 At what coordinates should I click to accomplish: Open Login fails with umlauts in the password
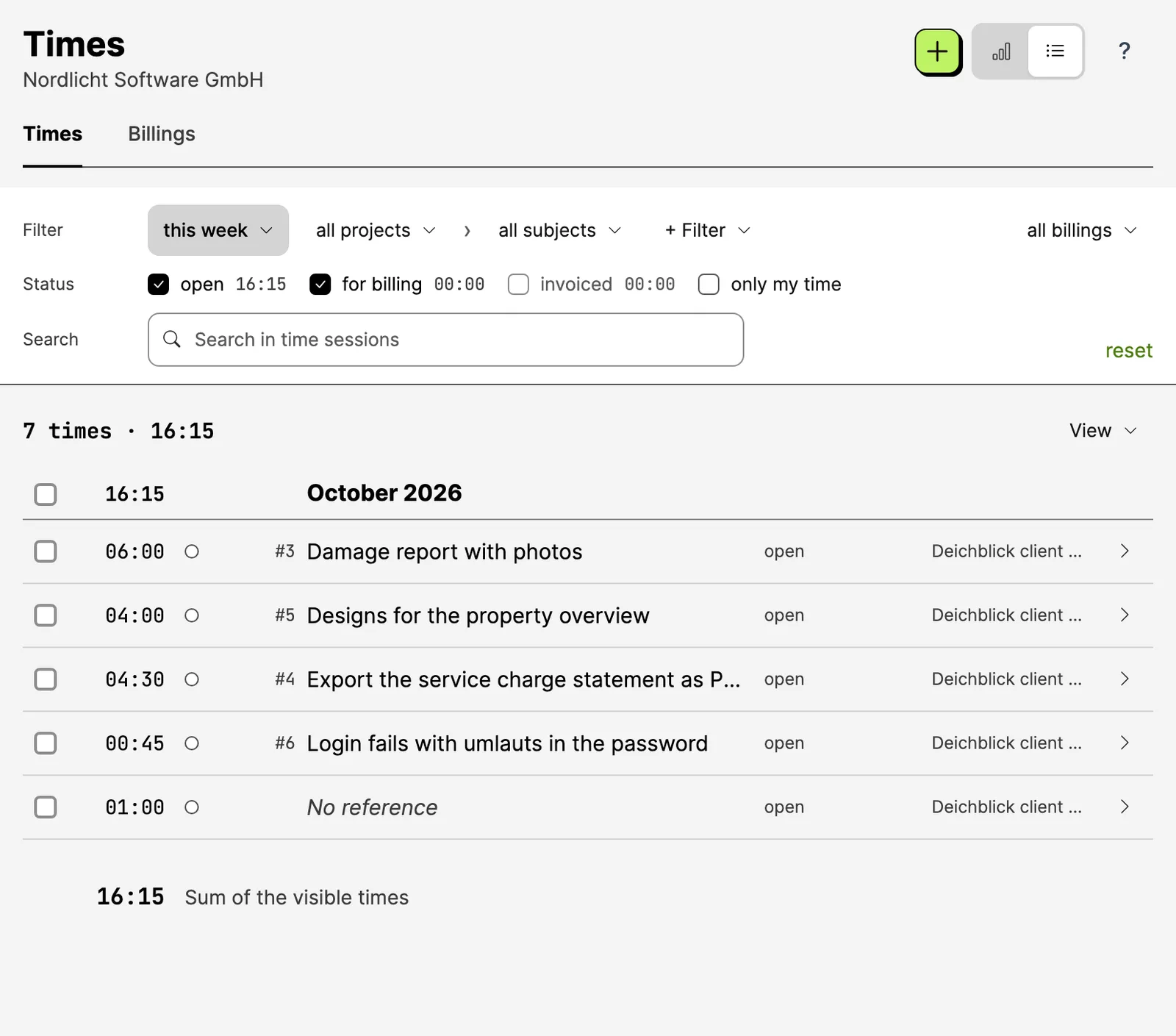click(x=507, y=743)
